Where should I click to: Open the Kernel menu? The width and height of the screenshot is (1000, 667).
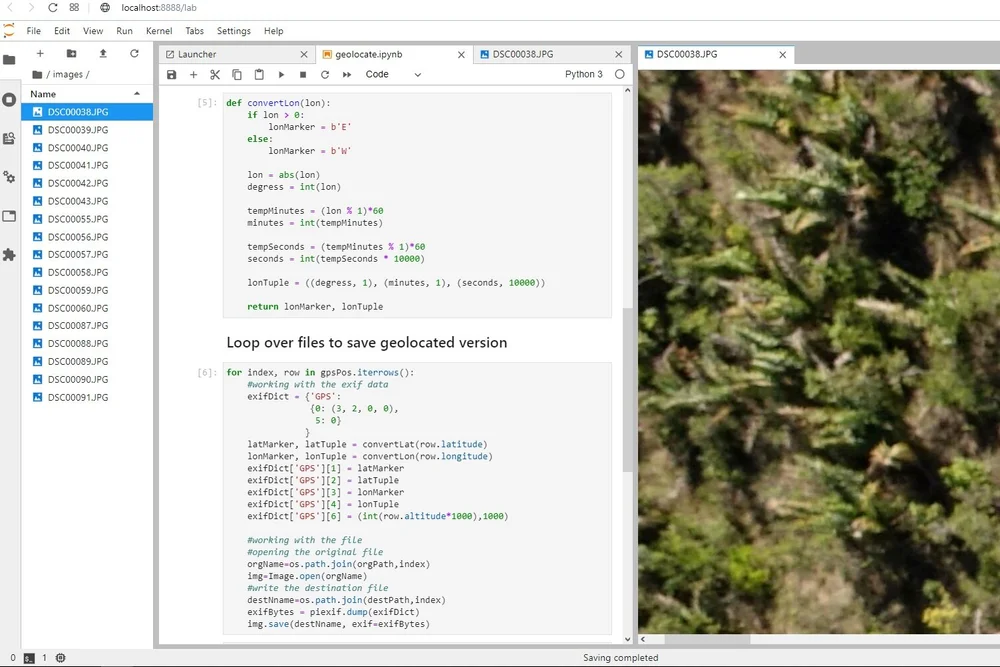(x=159, y=31)
